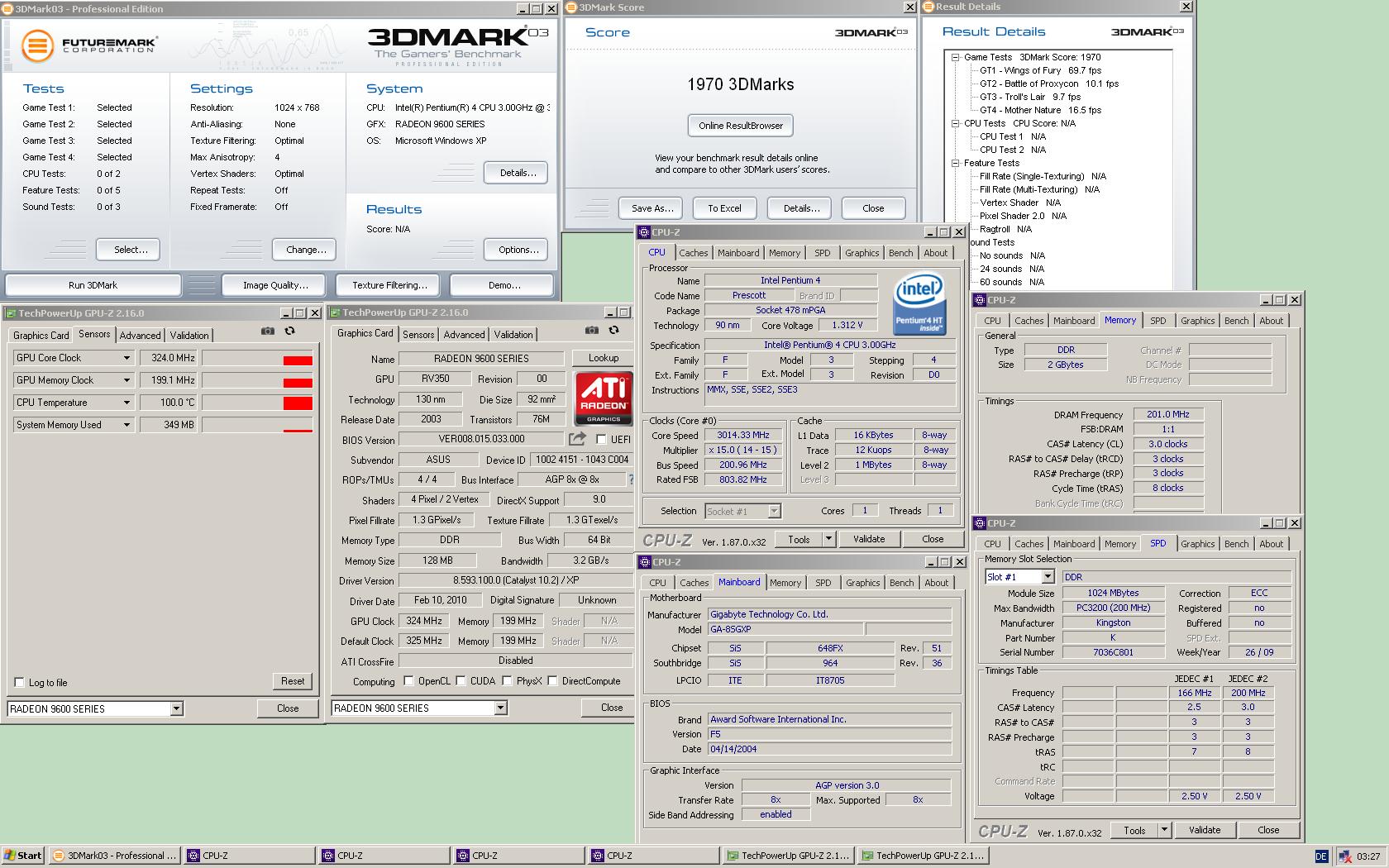
Task: Select GT4 - Mother Nature result row
Action: [1040, 110]
